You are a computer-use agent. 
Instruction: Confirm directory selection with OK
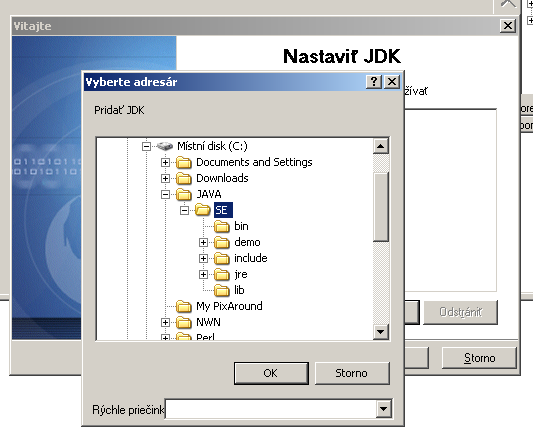pyautogui.click(x=271, y=373)
